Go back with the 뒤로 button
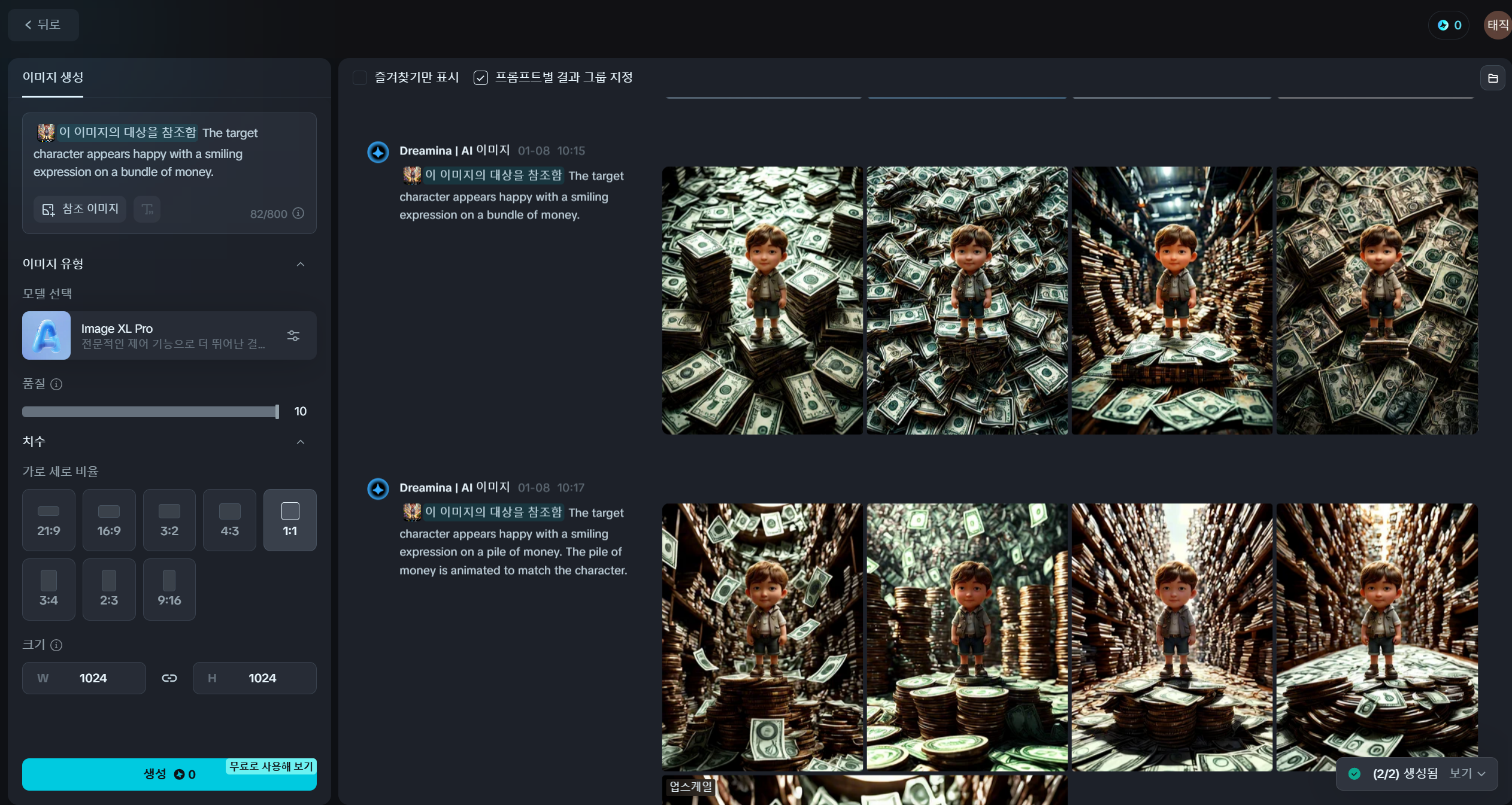The width and height of the screenshot is (1512, 805). [x=43, y=25]
